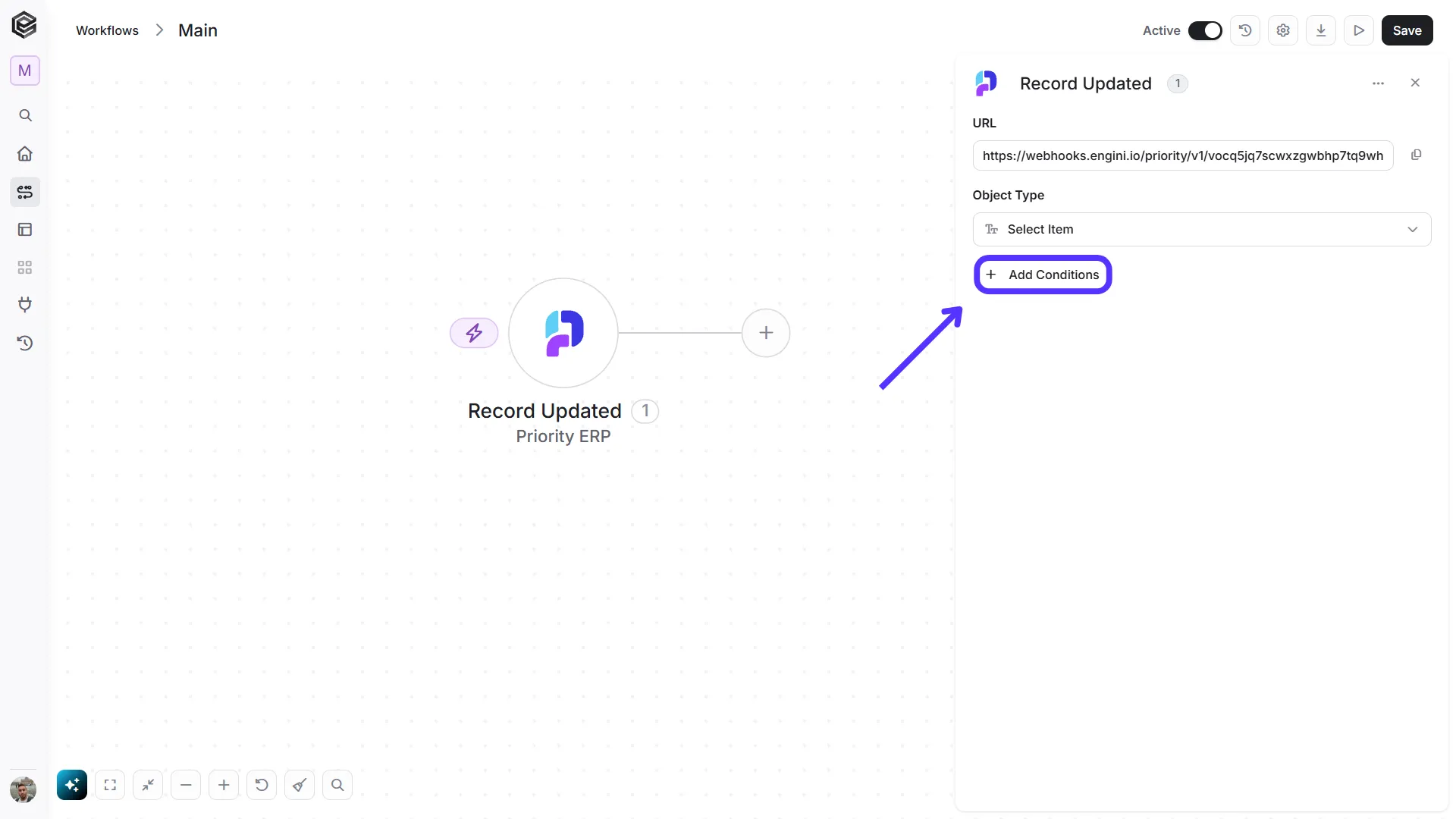Open version history in top bar
Viewport: 1456px width, 819px height.
click(1245, 30)
